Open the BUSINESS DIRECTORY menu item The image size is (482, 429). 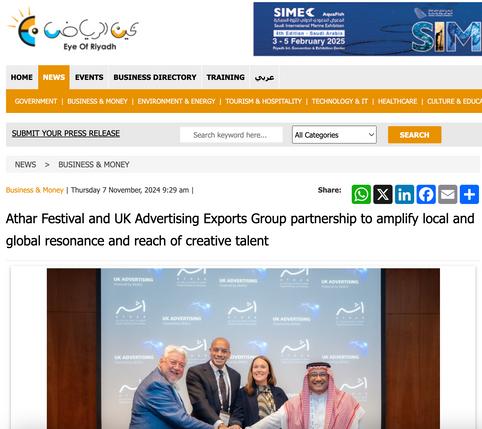pos(155,77)
